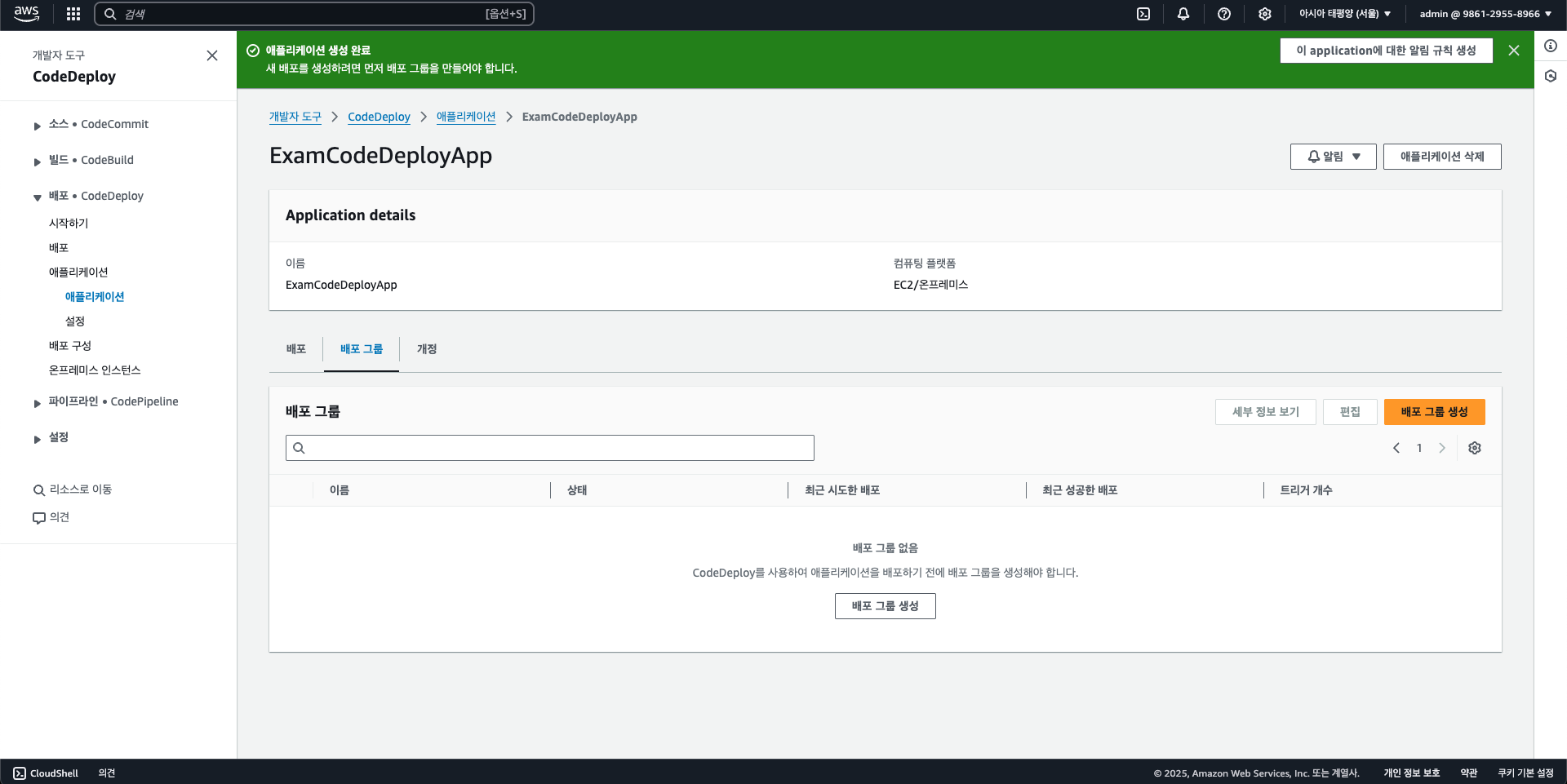Launch CloudShell from the top bar icon

tap(1143, 14)
